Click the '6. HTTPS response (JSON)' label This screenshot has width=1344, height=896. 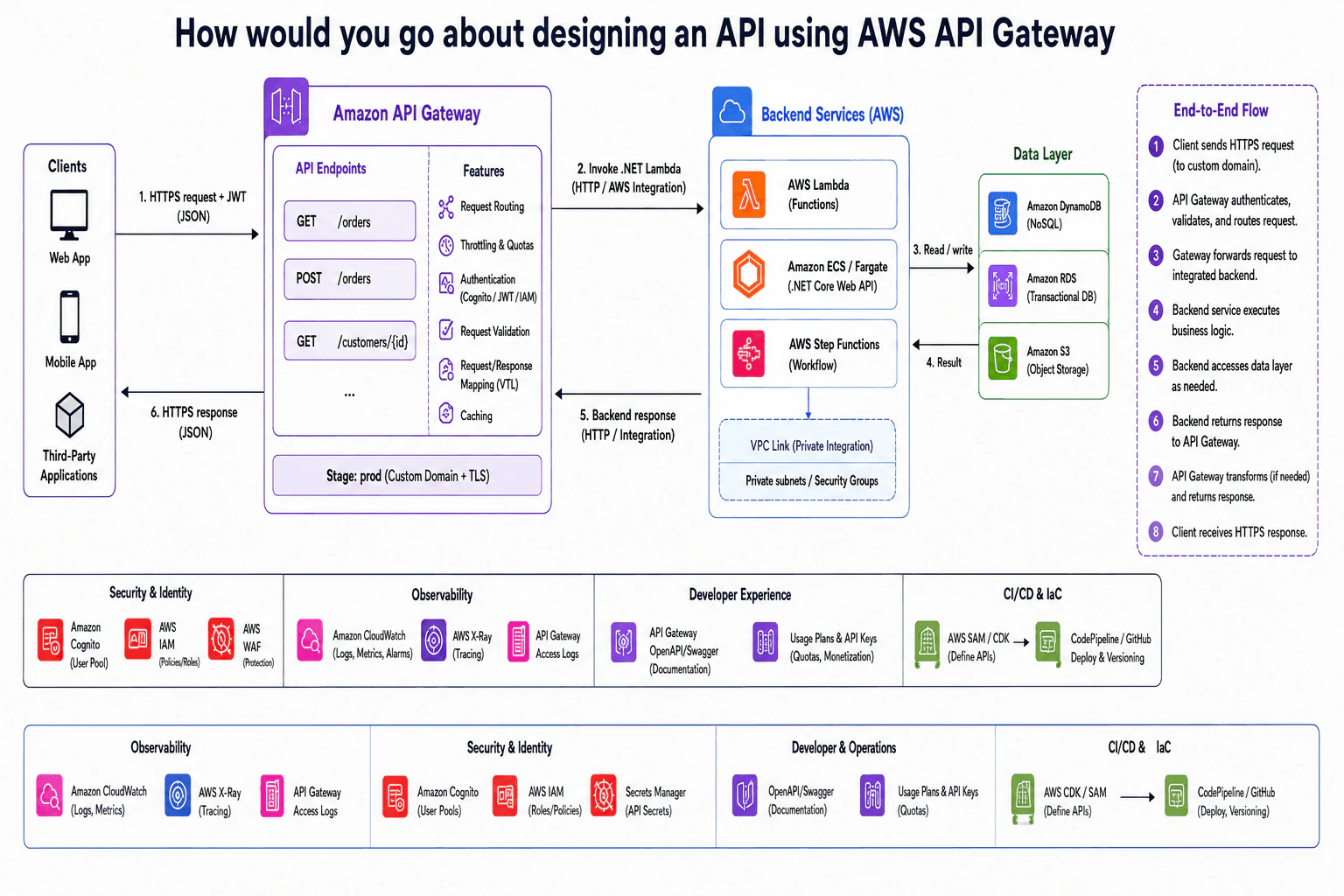[194, 422]
